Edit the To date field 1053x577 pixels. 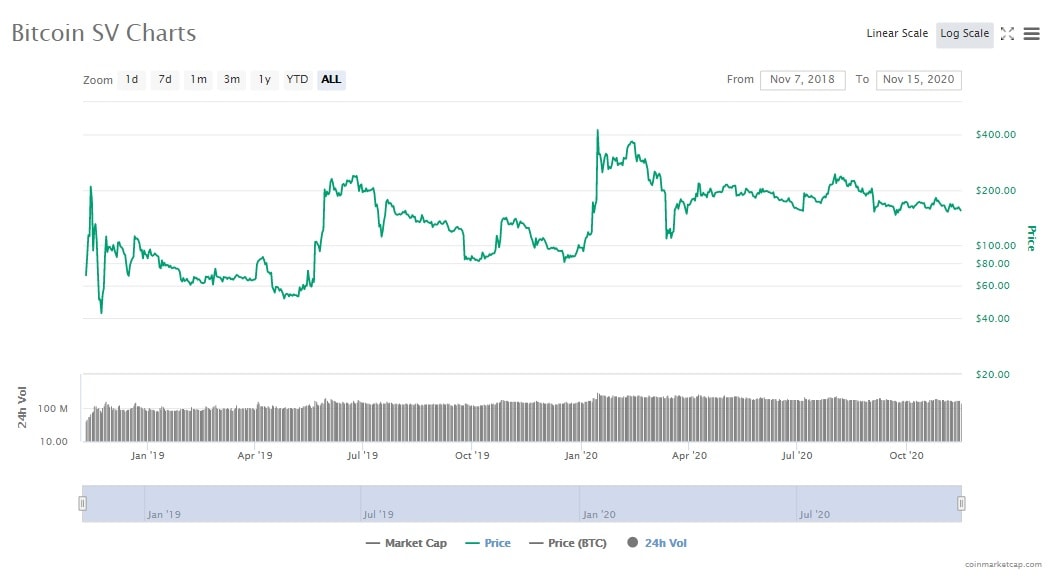919,80
